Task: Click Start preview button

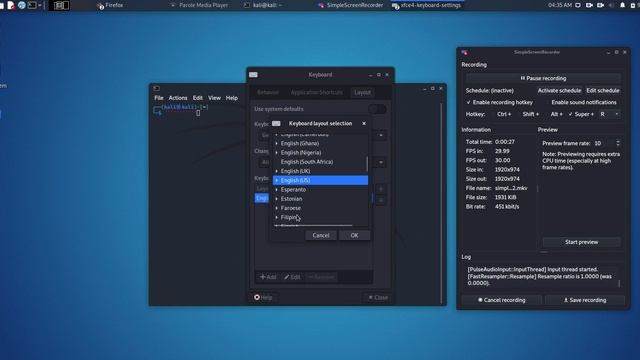Action: click(582, 242)
